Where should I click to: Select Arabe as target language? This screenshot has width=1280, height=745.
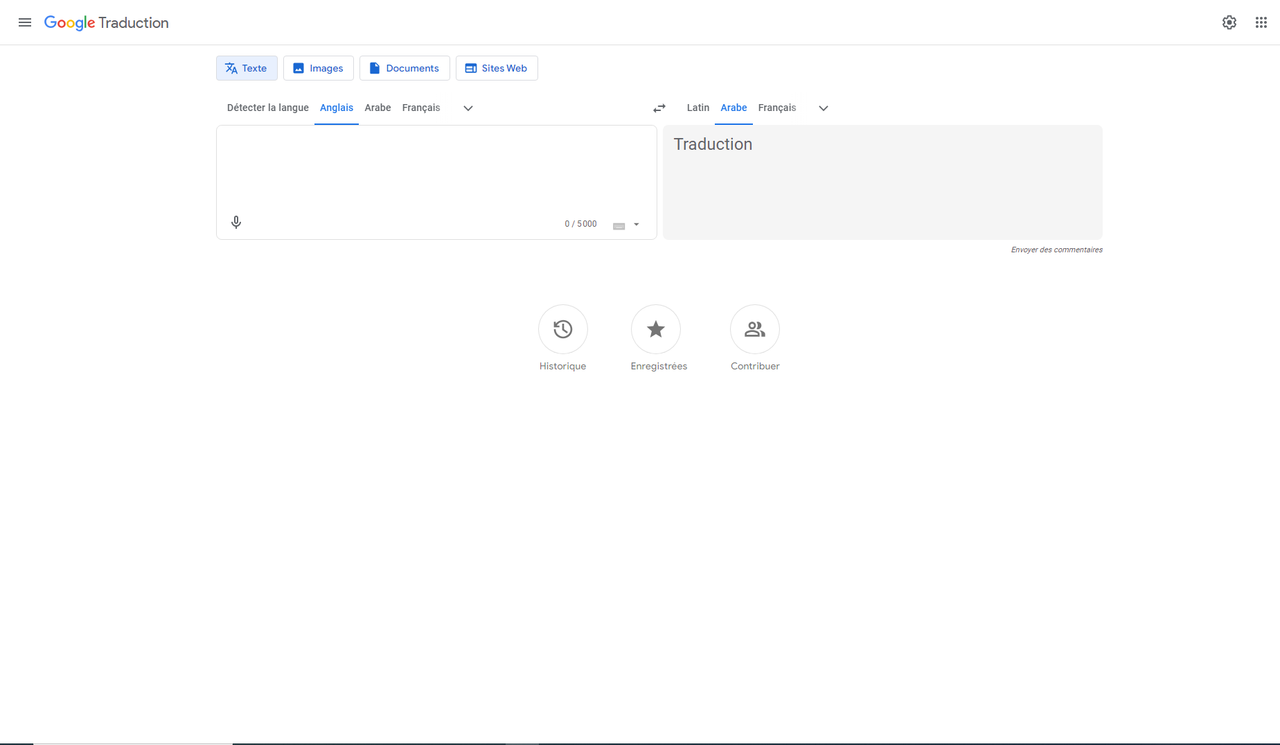pos(734,108)
